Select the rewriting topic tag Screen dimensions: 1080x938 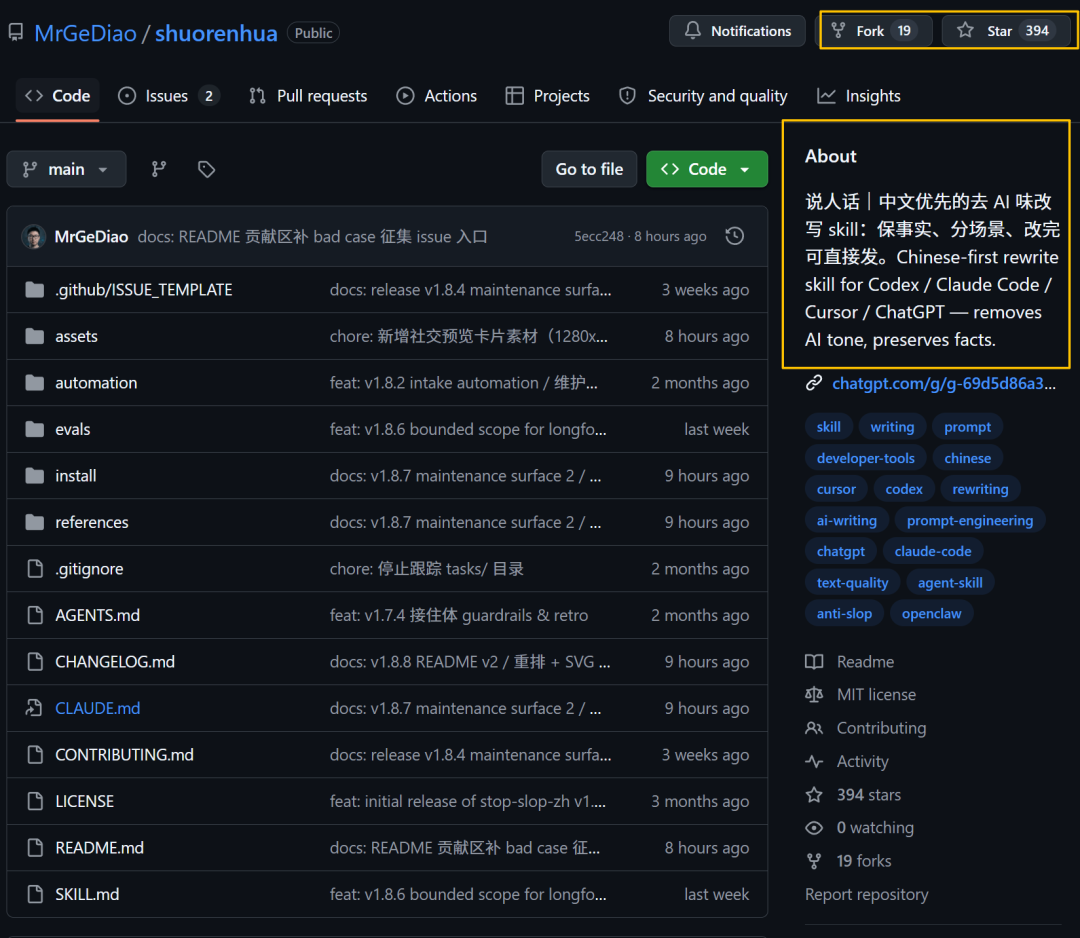point(980,489)
